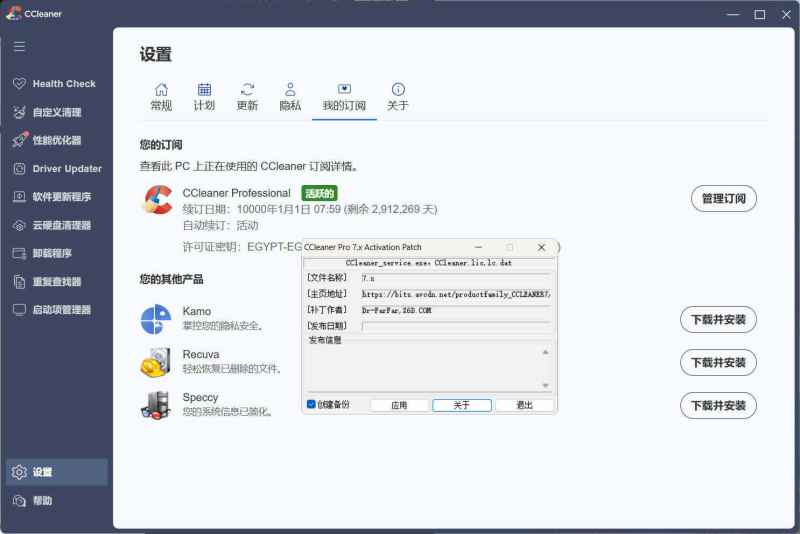
Task: Click the Health Check heart icon
Action: coord(19,84)
